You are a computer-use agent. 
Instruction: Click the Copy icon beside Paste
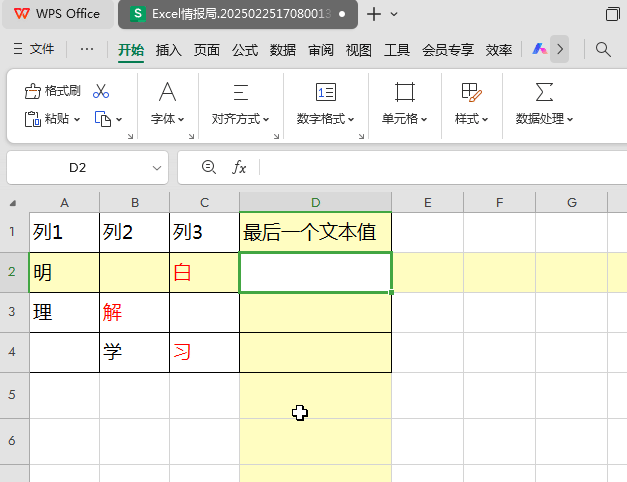[x=102, y=119]
